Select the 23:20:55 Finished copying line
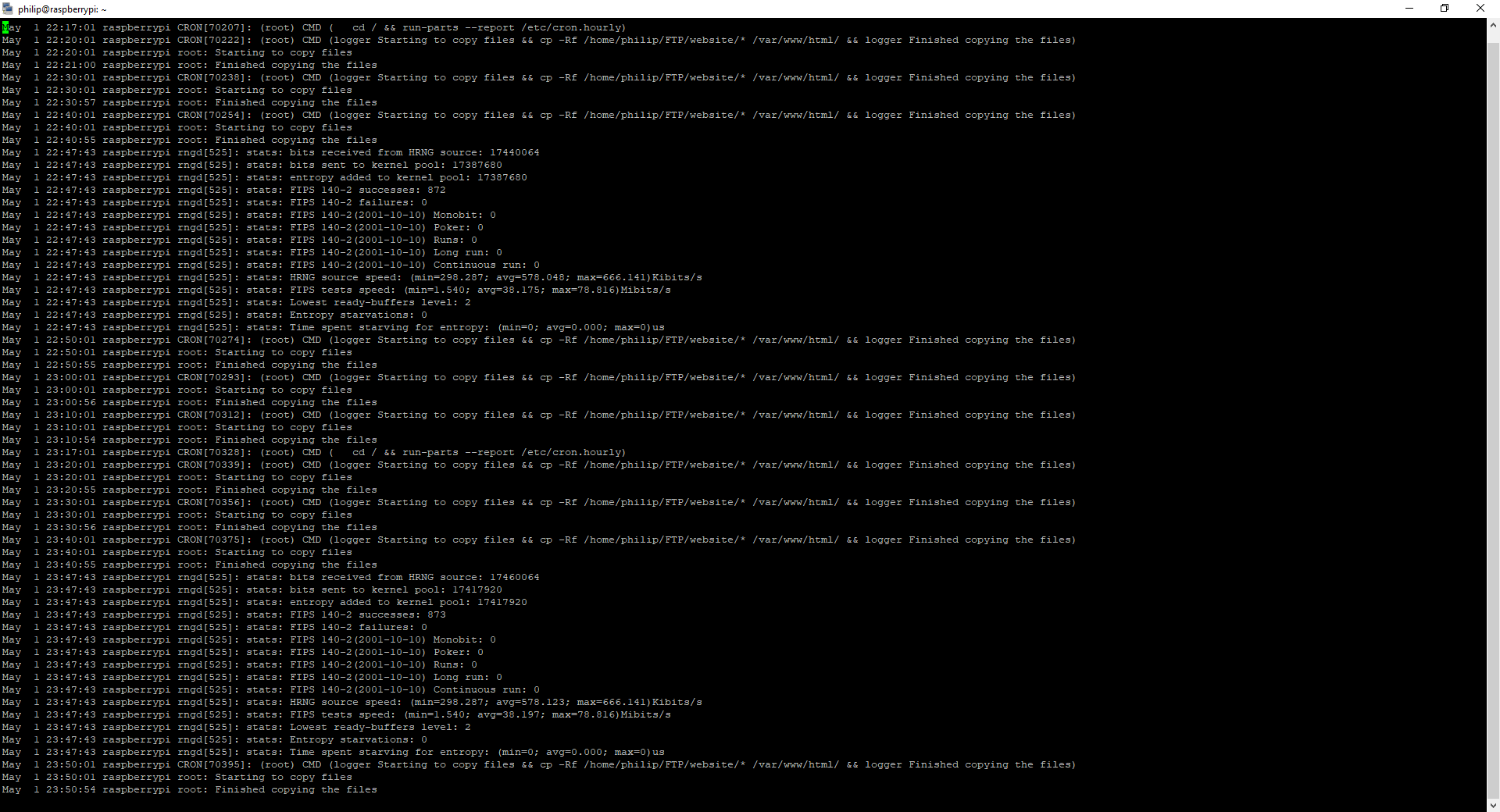The height and width of the screenshot is (812, 1500). (190, 490)
